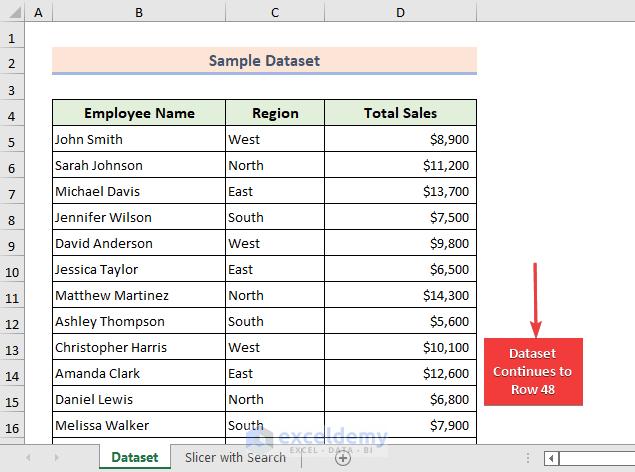Click Ashley Thompson's South region cell
The width and height of the screenshot is (635, 472).
(x=275, y=321)
